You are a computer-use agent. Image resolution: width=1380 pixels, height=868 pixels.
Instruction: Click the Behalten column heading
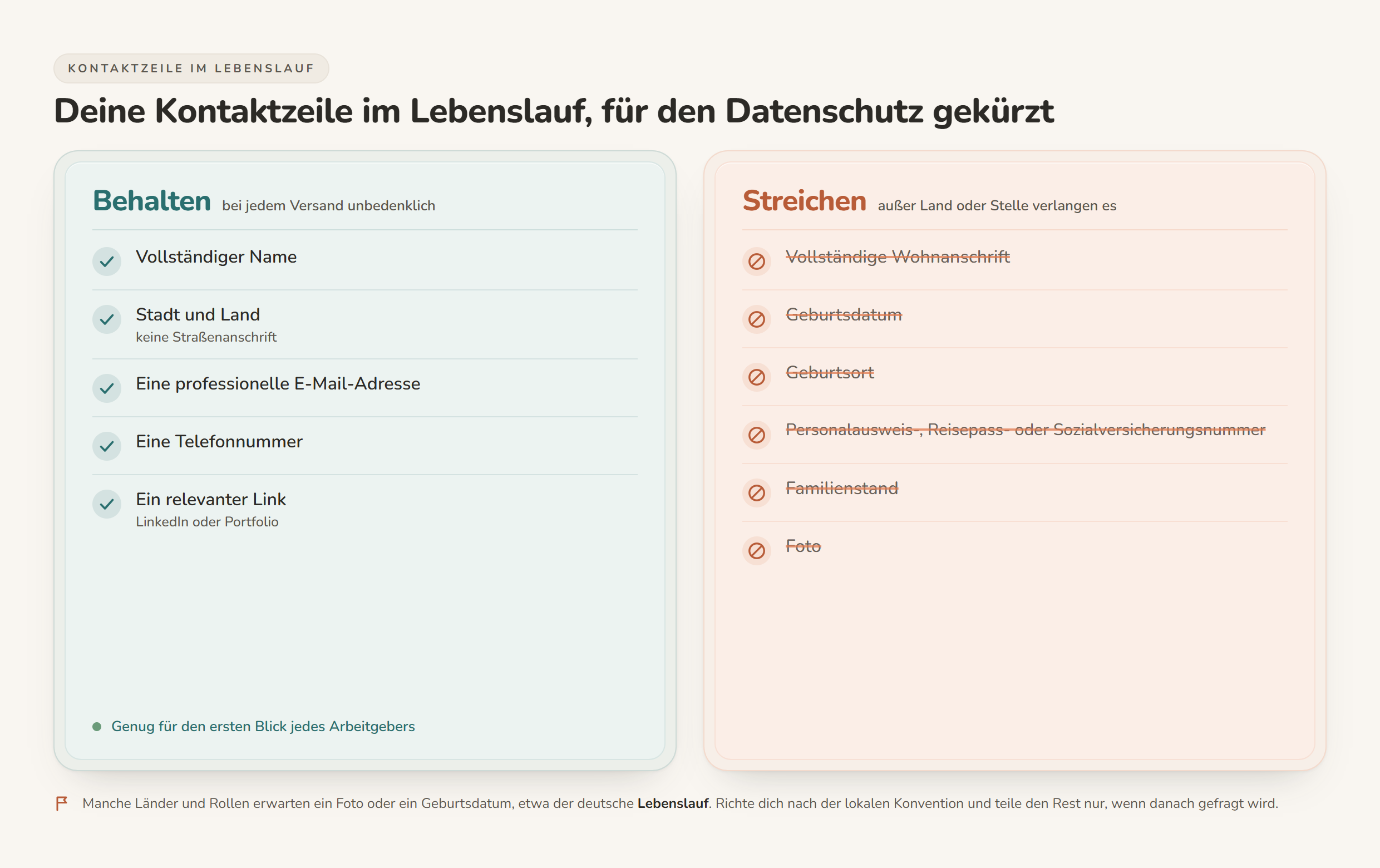(152, 200)
